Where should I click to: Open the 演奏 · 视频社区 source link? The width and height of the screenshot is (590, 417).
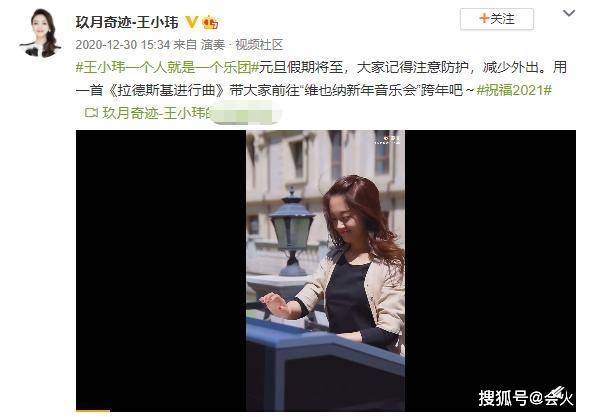[x=242, y=45]
